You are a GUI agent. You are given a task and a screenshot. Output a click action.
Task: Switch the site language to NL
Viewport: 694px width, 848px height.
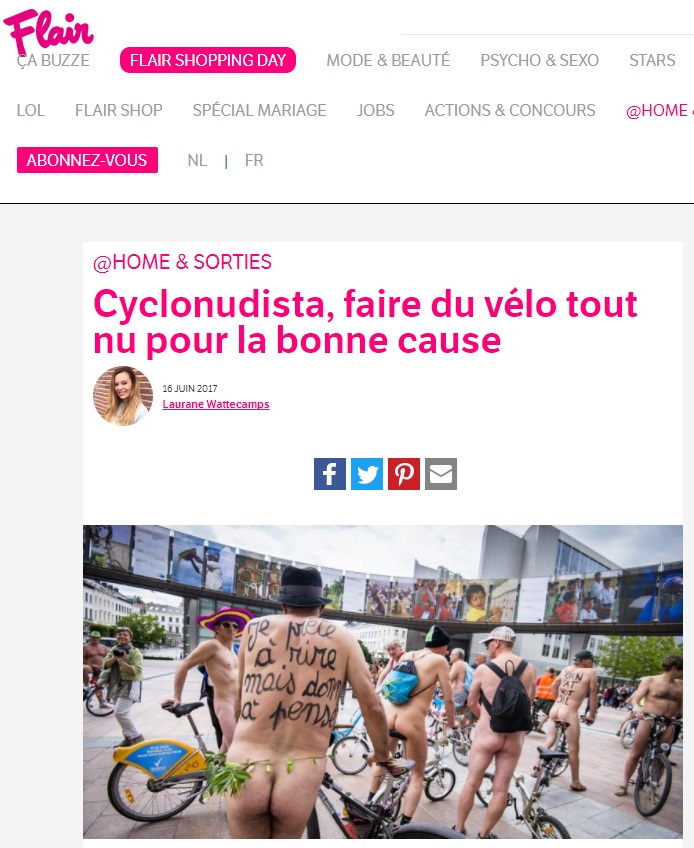point(197,161)
